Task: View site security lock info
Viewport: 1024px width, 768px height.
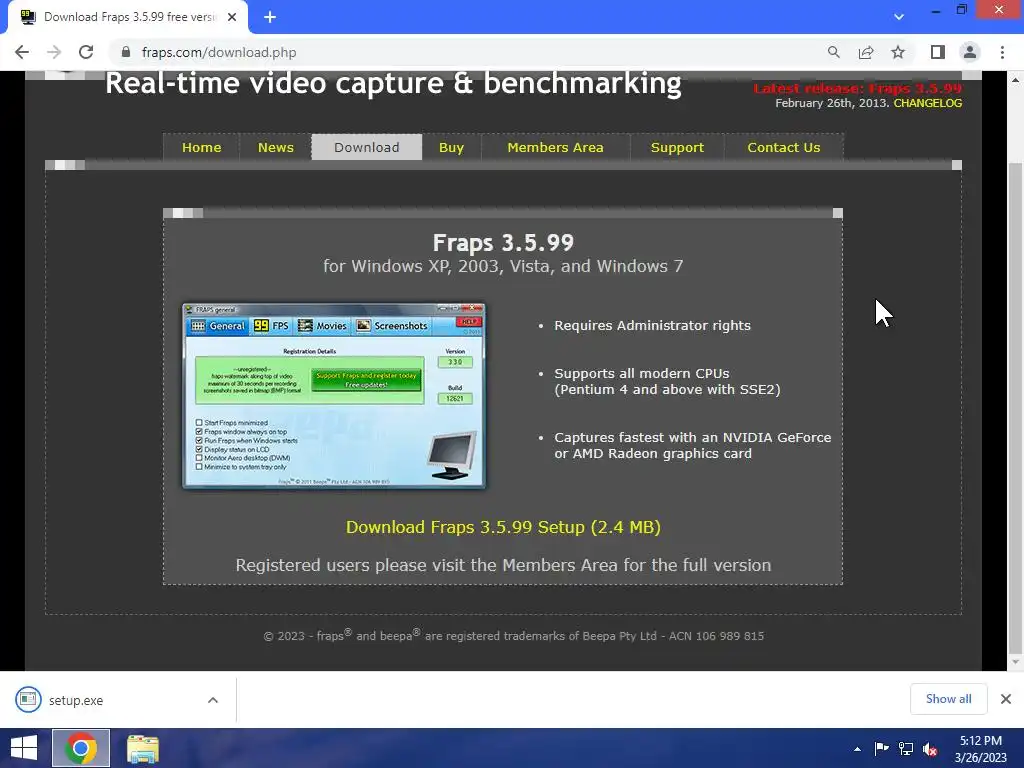Action: pos(126,52)
